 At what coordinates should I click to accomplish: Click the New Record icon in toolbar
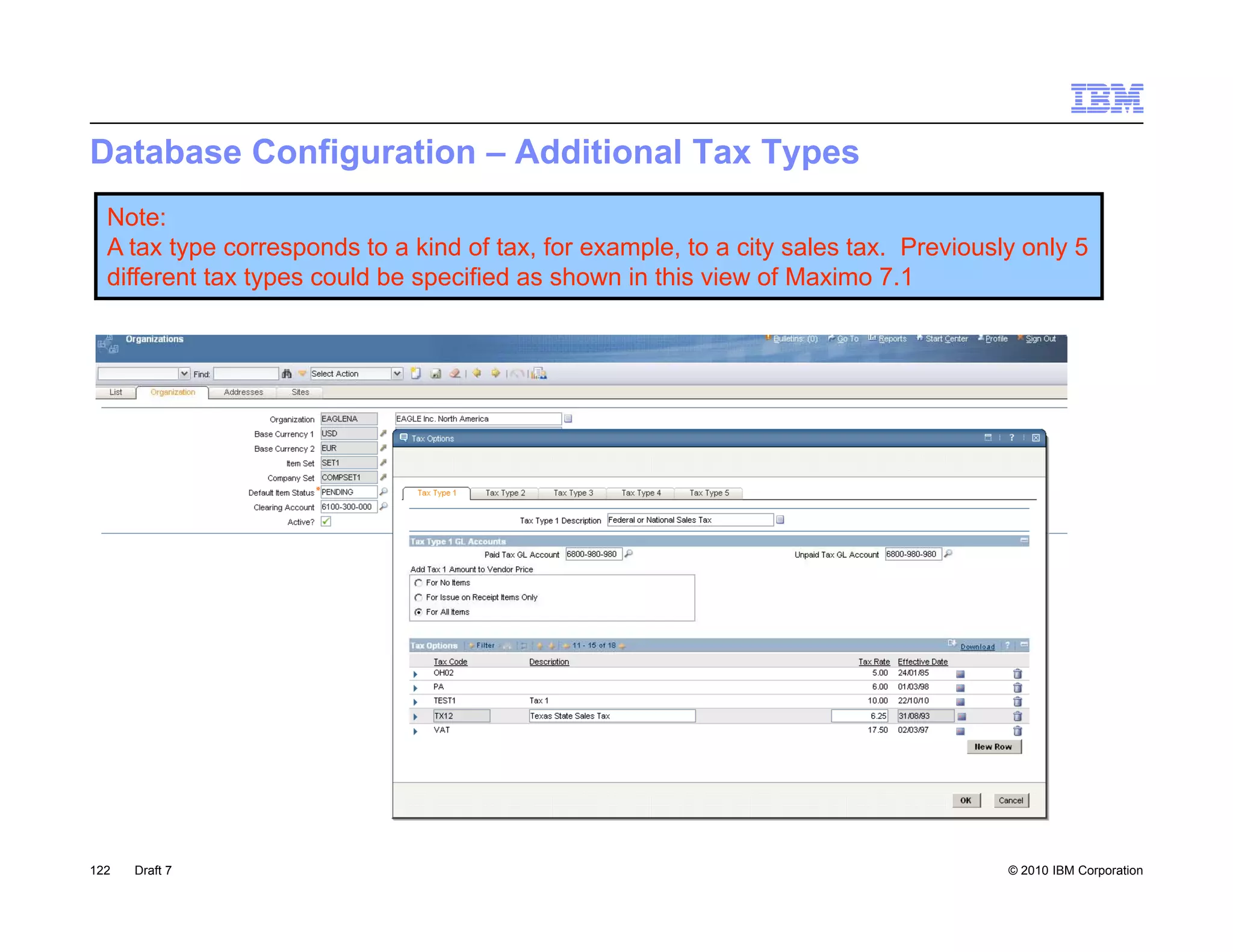pos(415,374)
